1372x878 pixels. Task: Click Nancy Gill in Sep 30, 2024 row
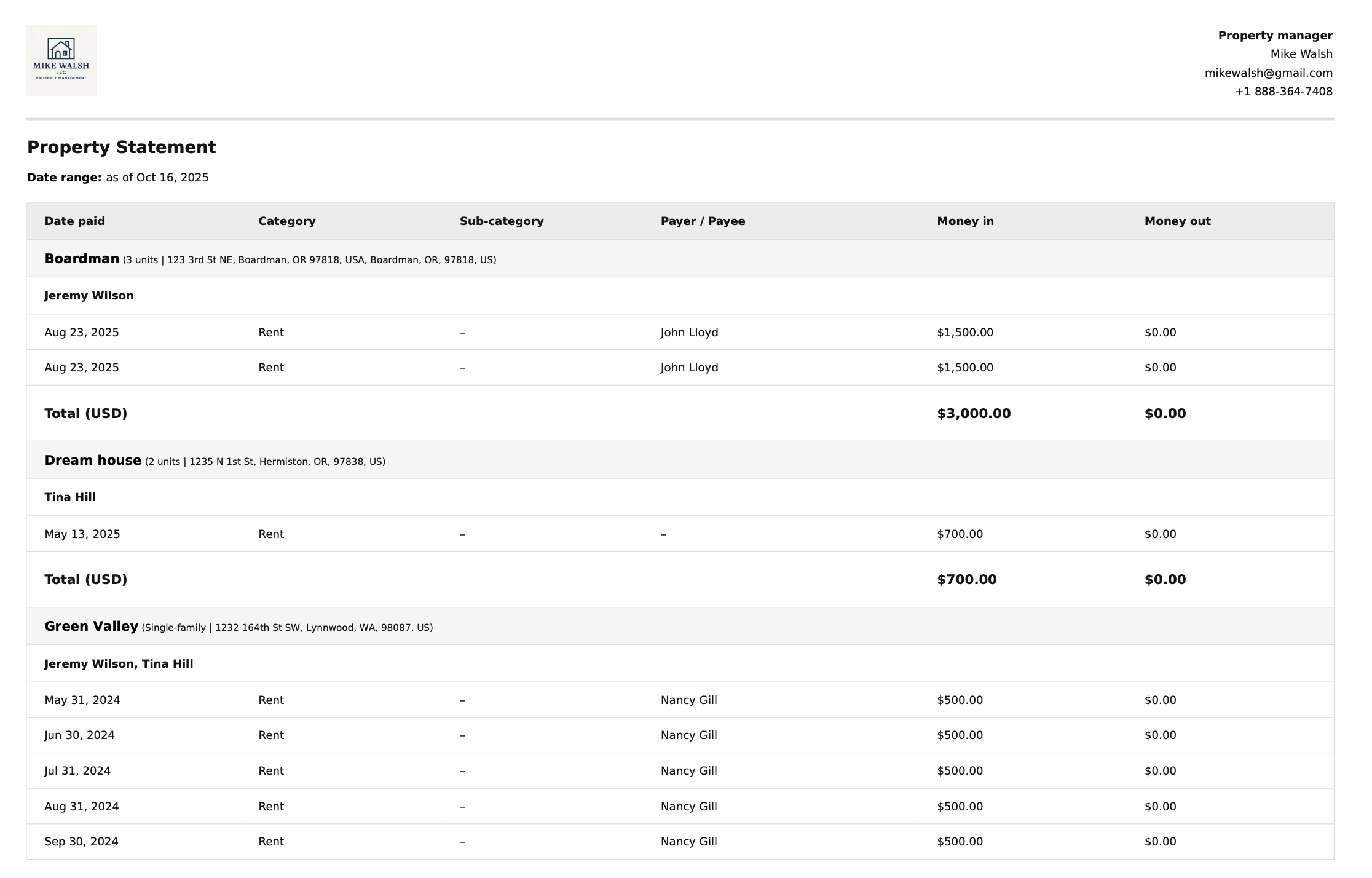coord(688,842)
